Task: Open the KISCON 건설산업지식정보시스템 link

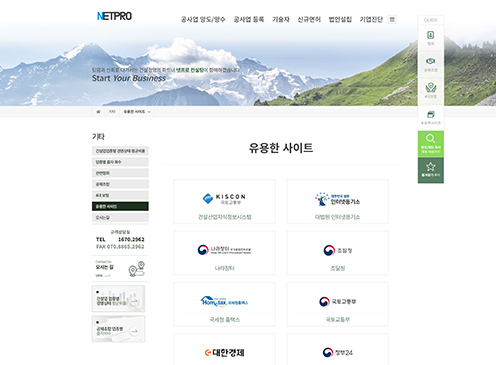Action: pyautogui.click(x=225, y=202)
